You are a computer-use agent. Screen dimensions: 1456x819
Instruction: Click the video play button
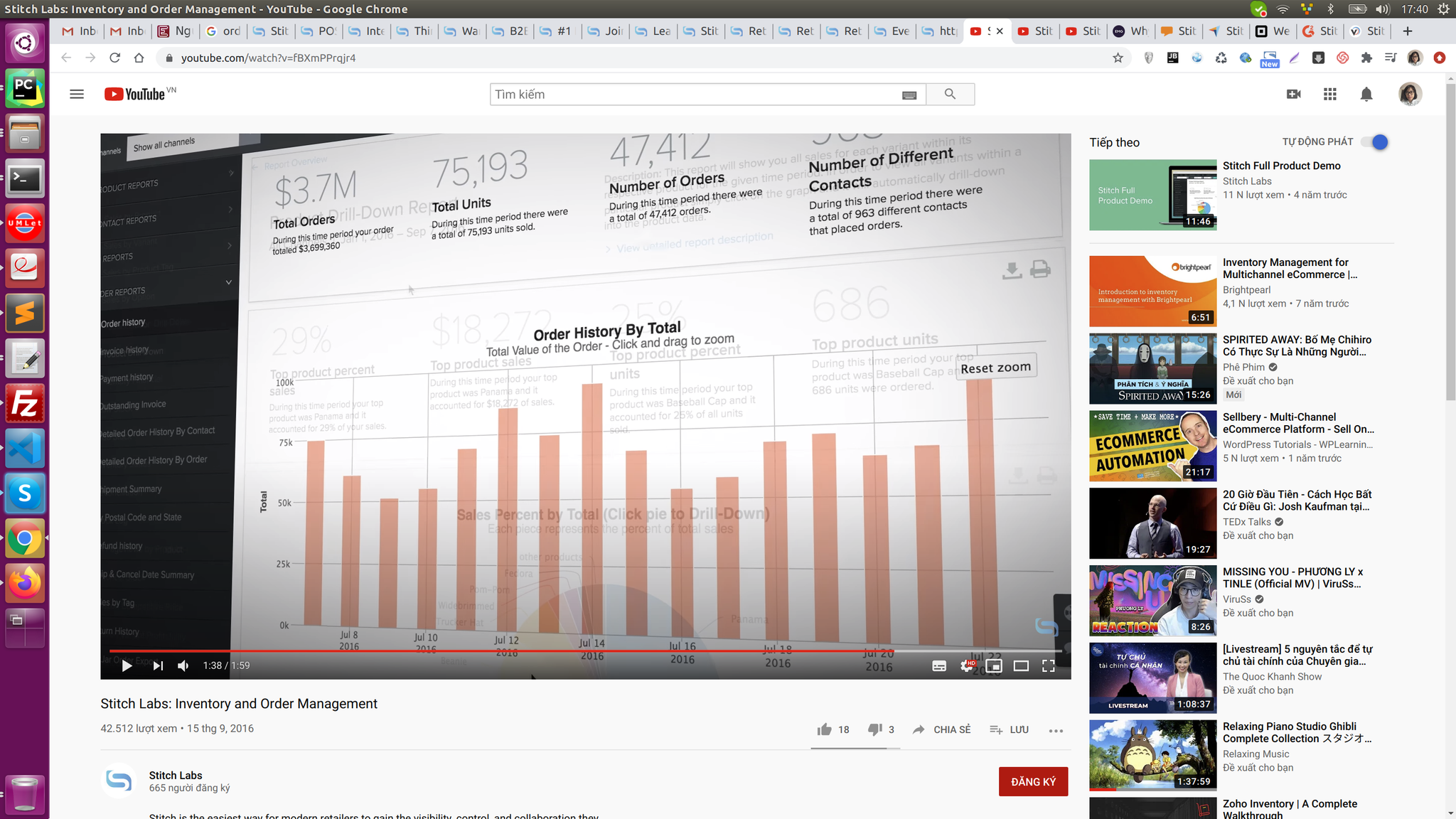tap(127, 665)
